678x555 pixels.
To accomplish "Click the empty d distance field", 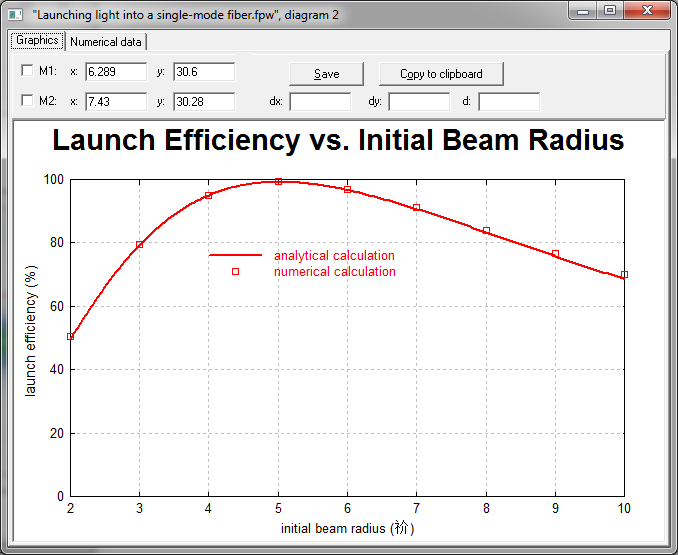I will click(509, 102).
